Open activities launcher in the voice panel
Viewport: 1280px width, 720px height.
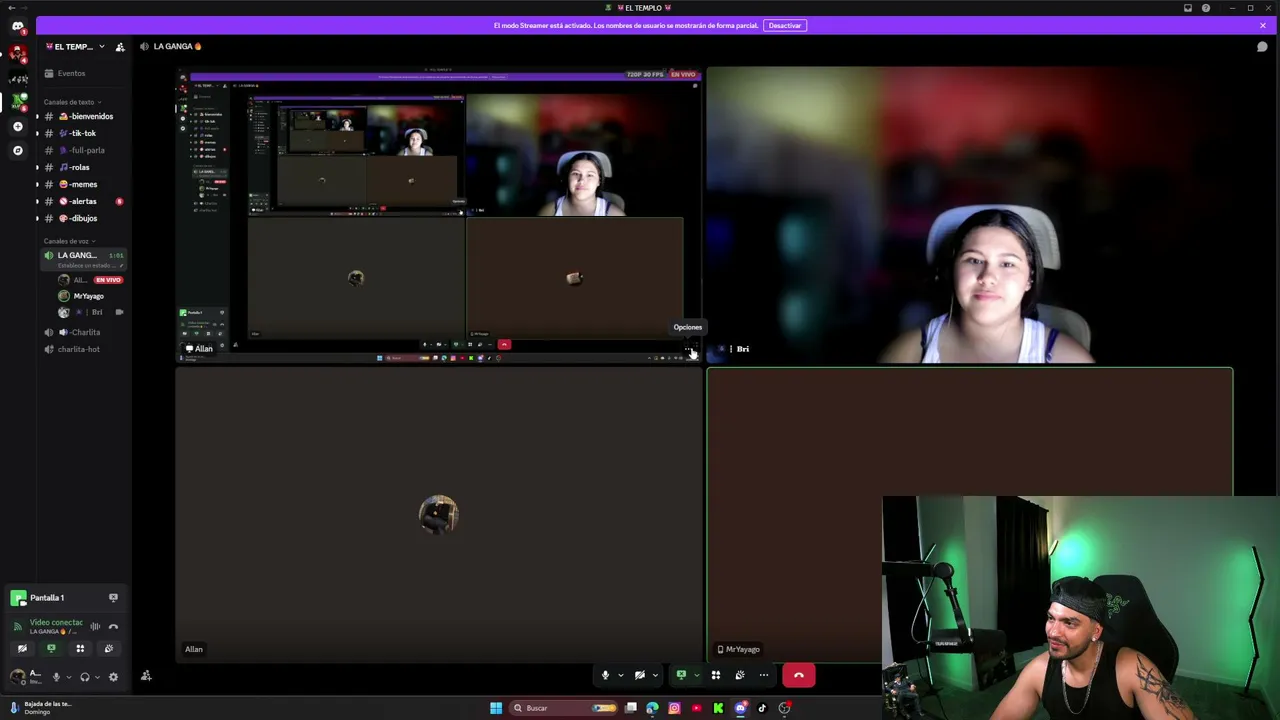(80, 648)
